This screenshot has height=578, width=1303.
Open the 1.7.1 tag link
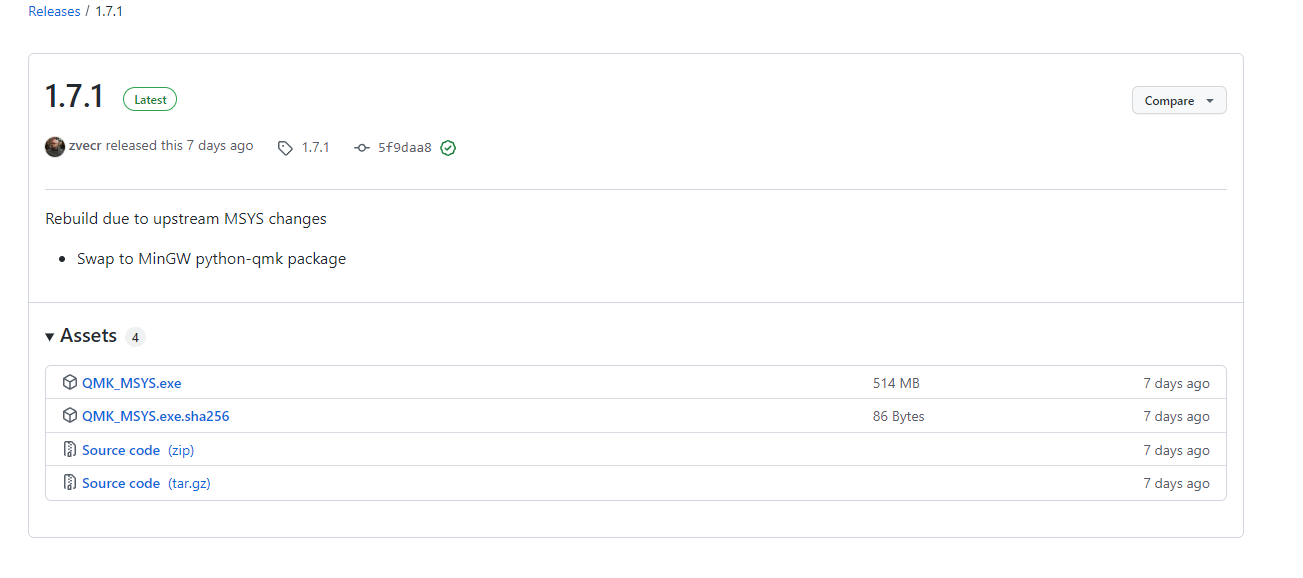click(315, 148)
